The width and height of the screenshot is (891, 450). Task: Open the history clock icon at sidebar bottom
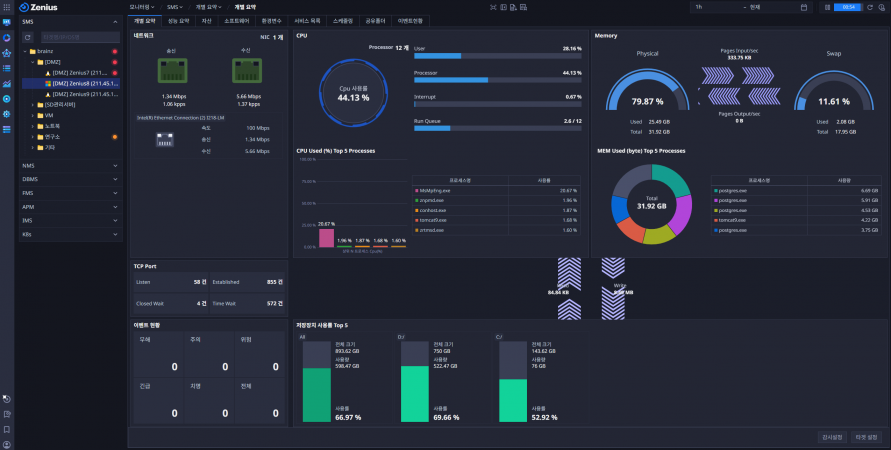pos(7,399)
